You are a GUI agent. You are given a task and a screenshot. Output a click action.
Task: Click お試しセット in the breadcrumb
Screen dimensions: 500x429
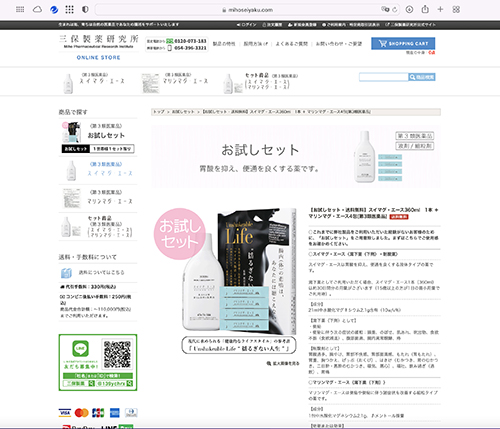[x=183, y=112]
